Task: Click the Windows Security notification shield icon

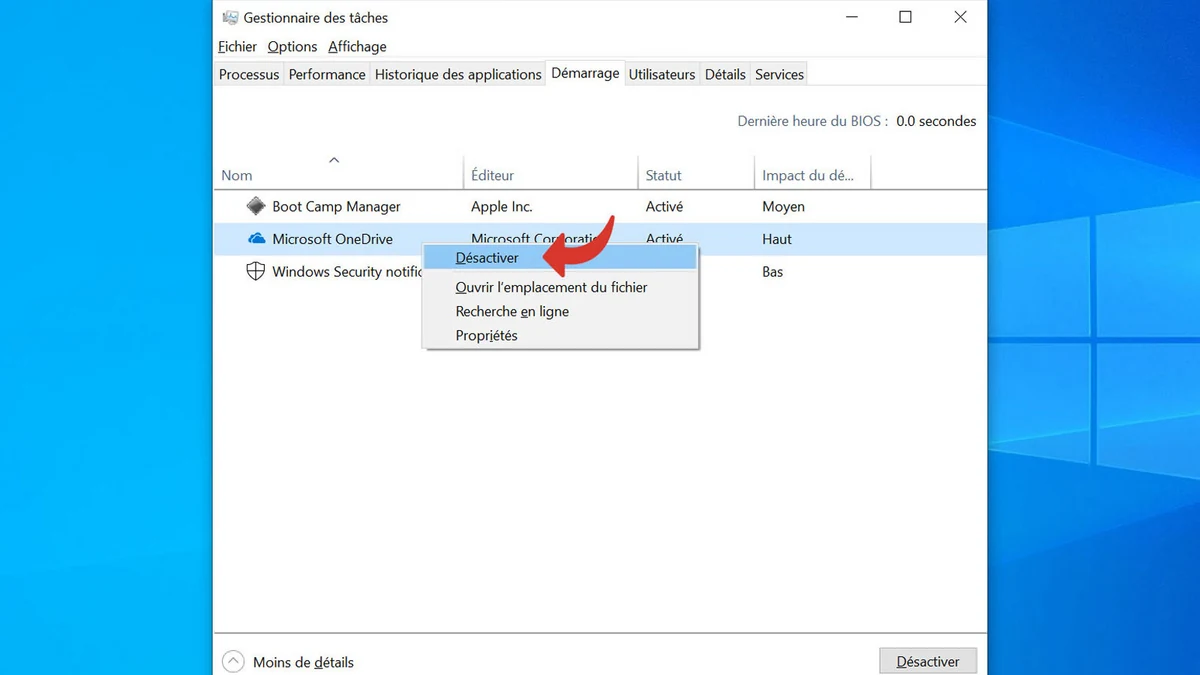Action: pos(256,271)
